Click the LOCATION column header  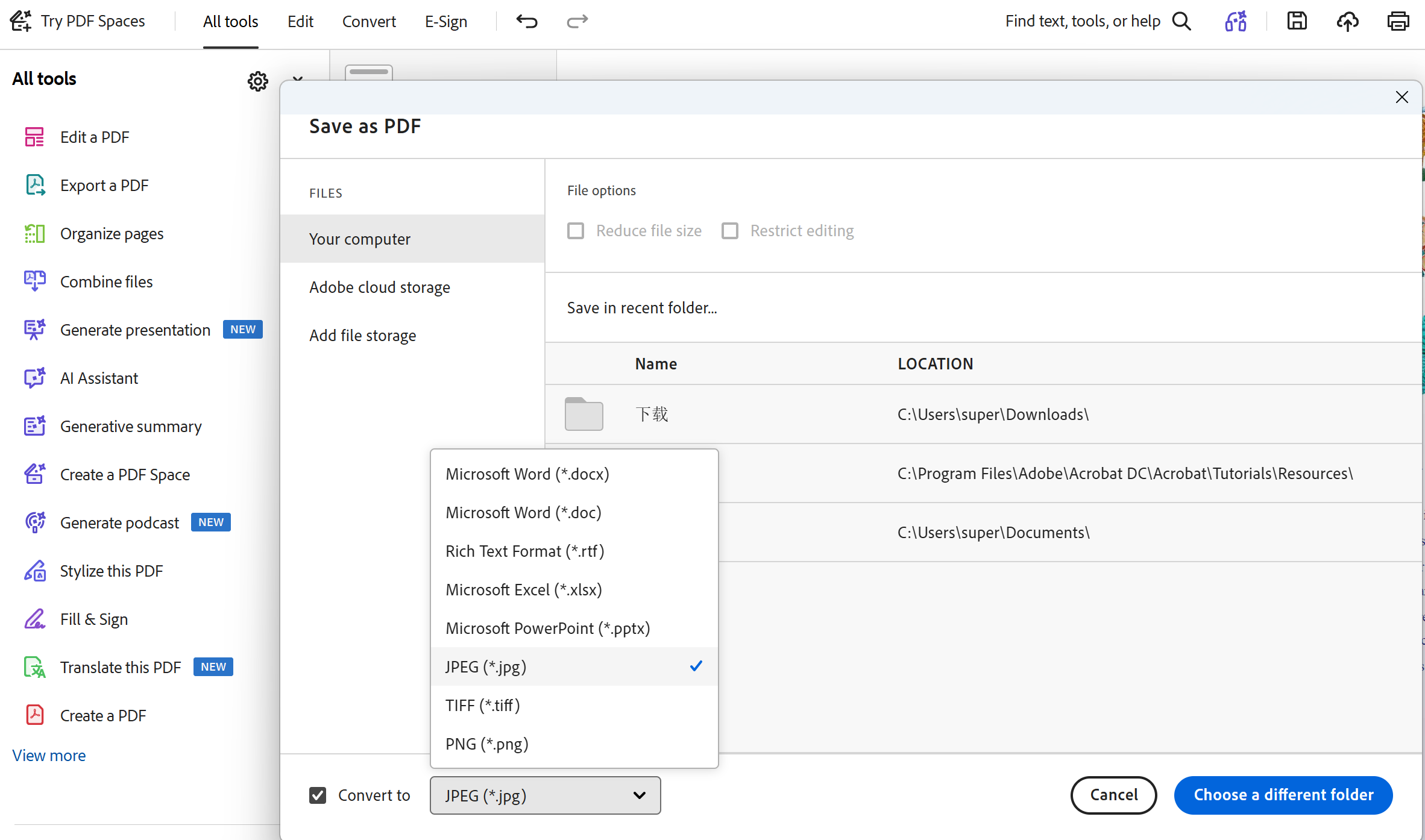coord(935,363)
